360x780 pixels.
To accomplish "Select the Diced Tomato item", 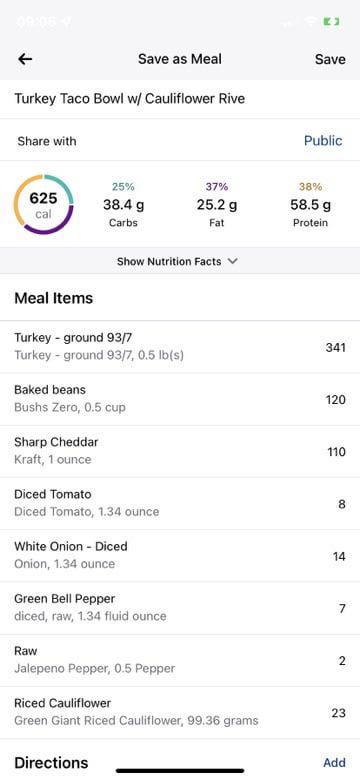I will (x=180, y=503).
